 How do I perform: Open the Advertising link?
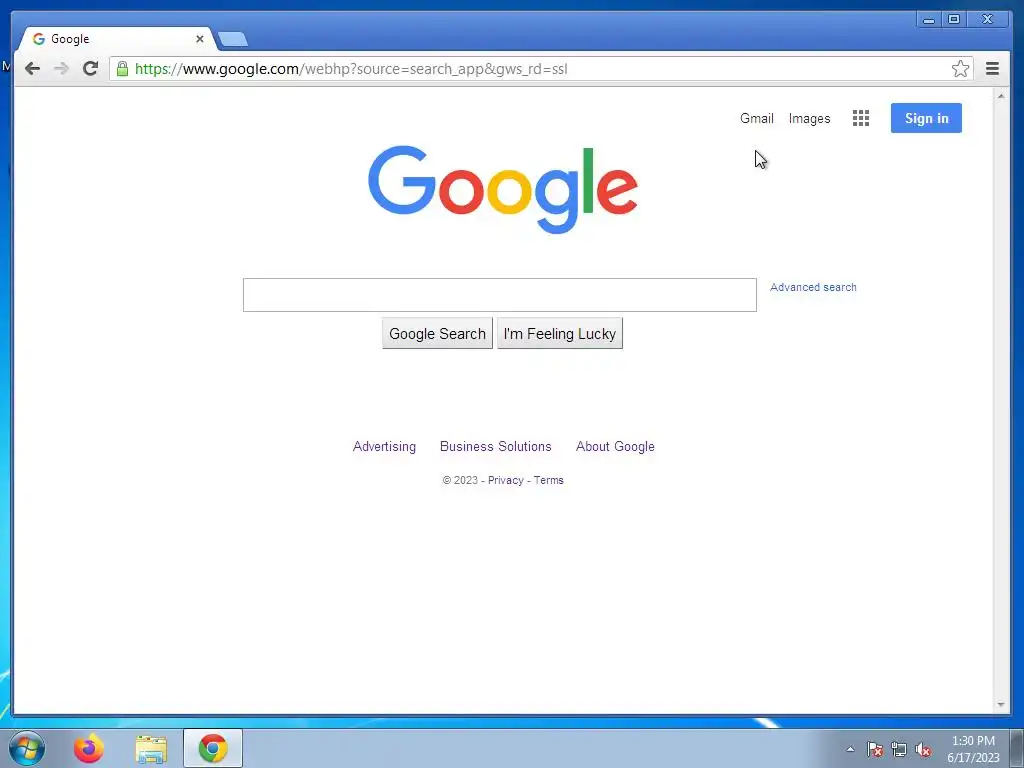[384, 447]
